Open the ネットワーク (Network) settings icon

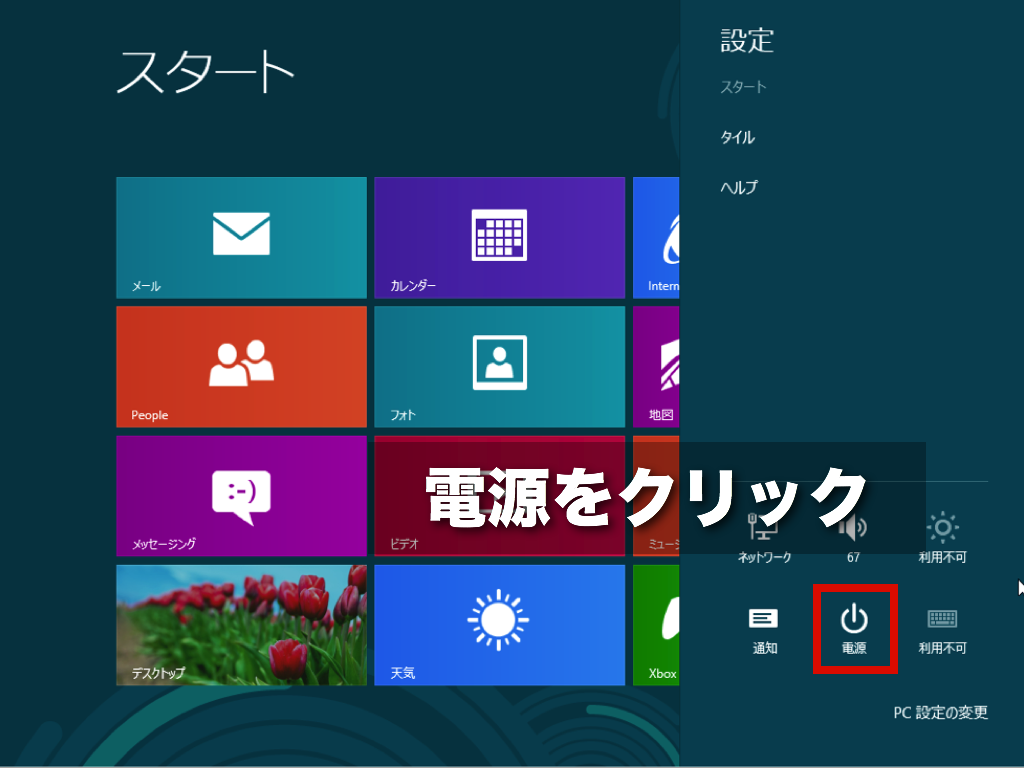(764, 539)
